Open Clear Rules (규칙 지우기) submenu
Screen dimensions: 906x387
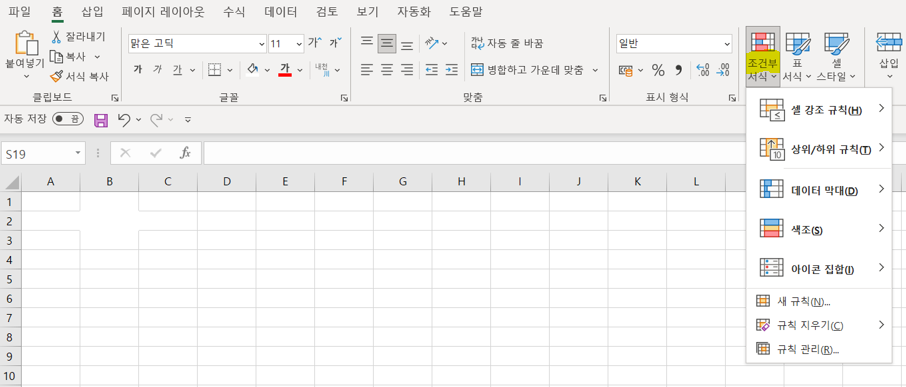tap(819, 325)
